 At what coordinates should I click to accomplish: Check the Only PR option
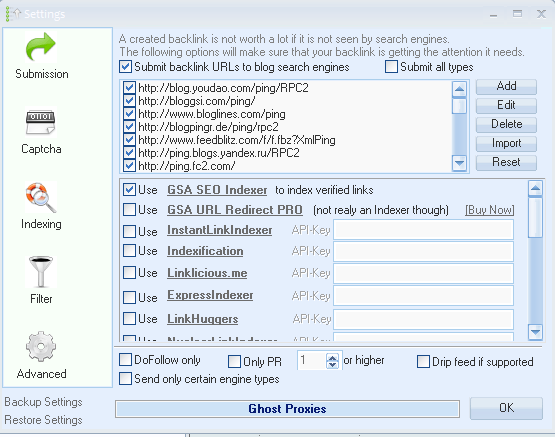pyautogui.click(x=234, y=362)
